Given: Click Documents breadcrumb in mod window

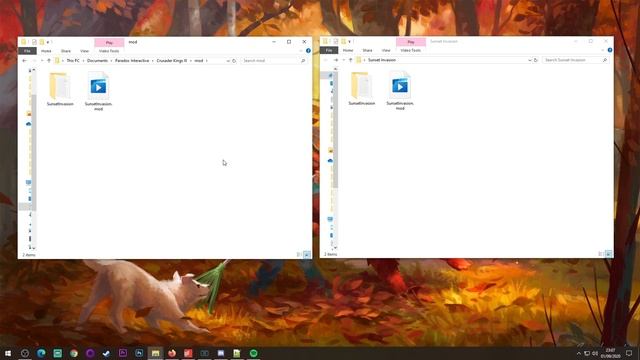Looking at the screenshot, I should [98, 61].
